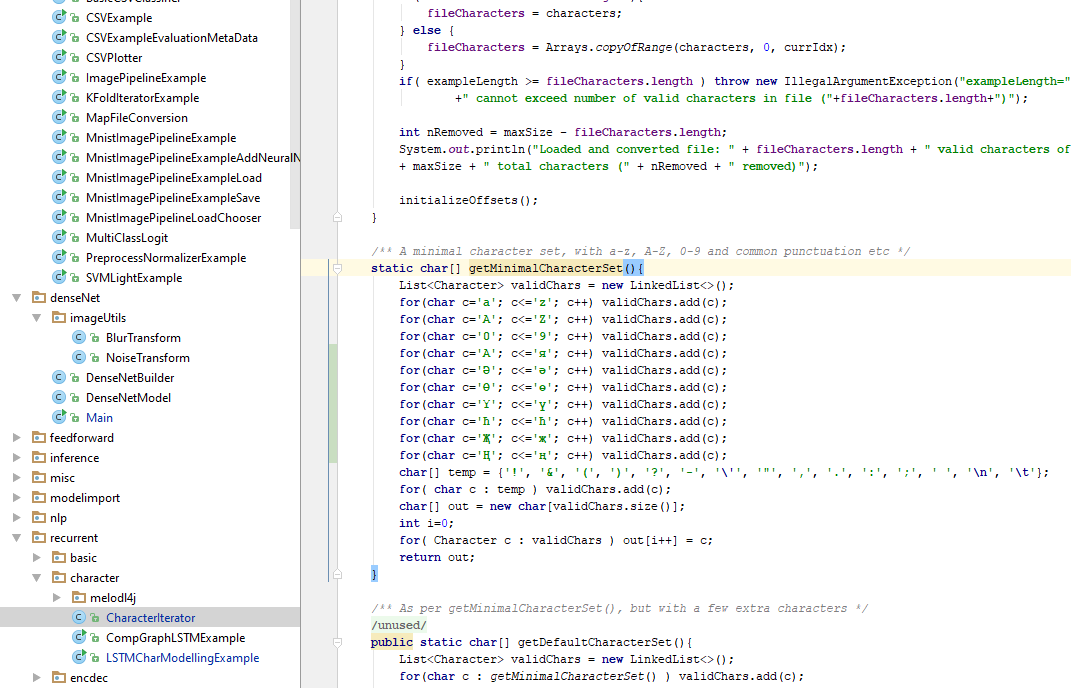Click the 'return out;' statement
The height and width of the screenshot is (688, 1071).
(437, 558)
